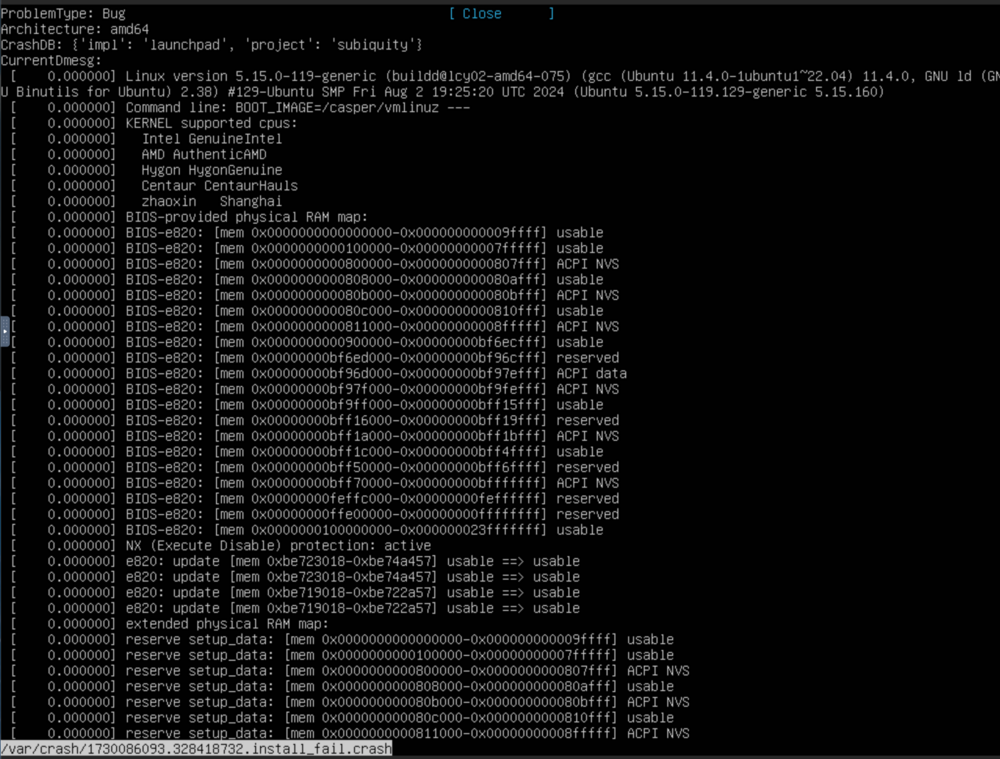Screen dimensions: 1000x759
Task: Click BIOS-e820 line starting 0x100000000 usable
Action: click(306, 529)
